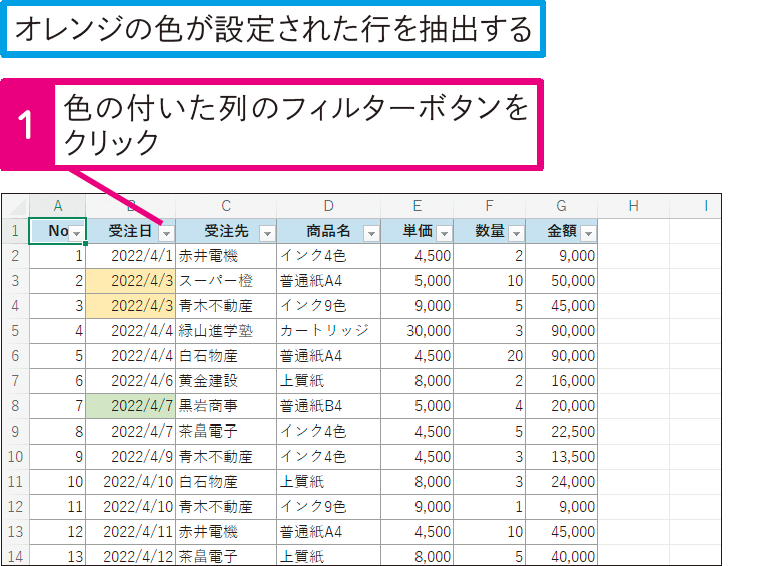
Task: Select row 5 header
Action: [15, 331]
